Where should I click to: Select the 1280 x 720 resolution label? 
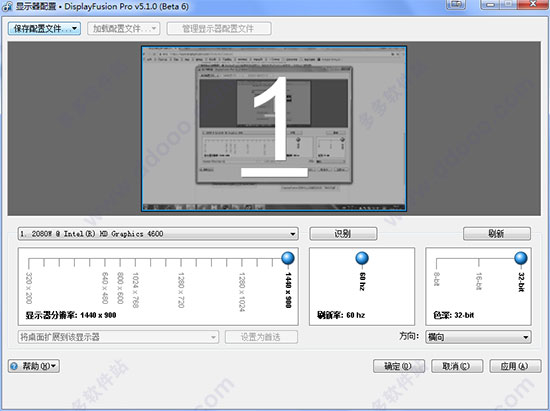coord(181,290)
